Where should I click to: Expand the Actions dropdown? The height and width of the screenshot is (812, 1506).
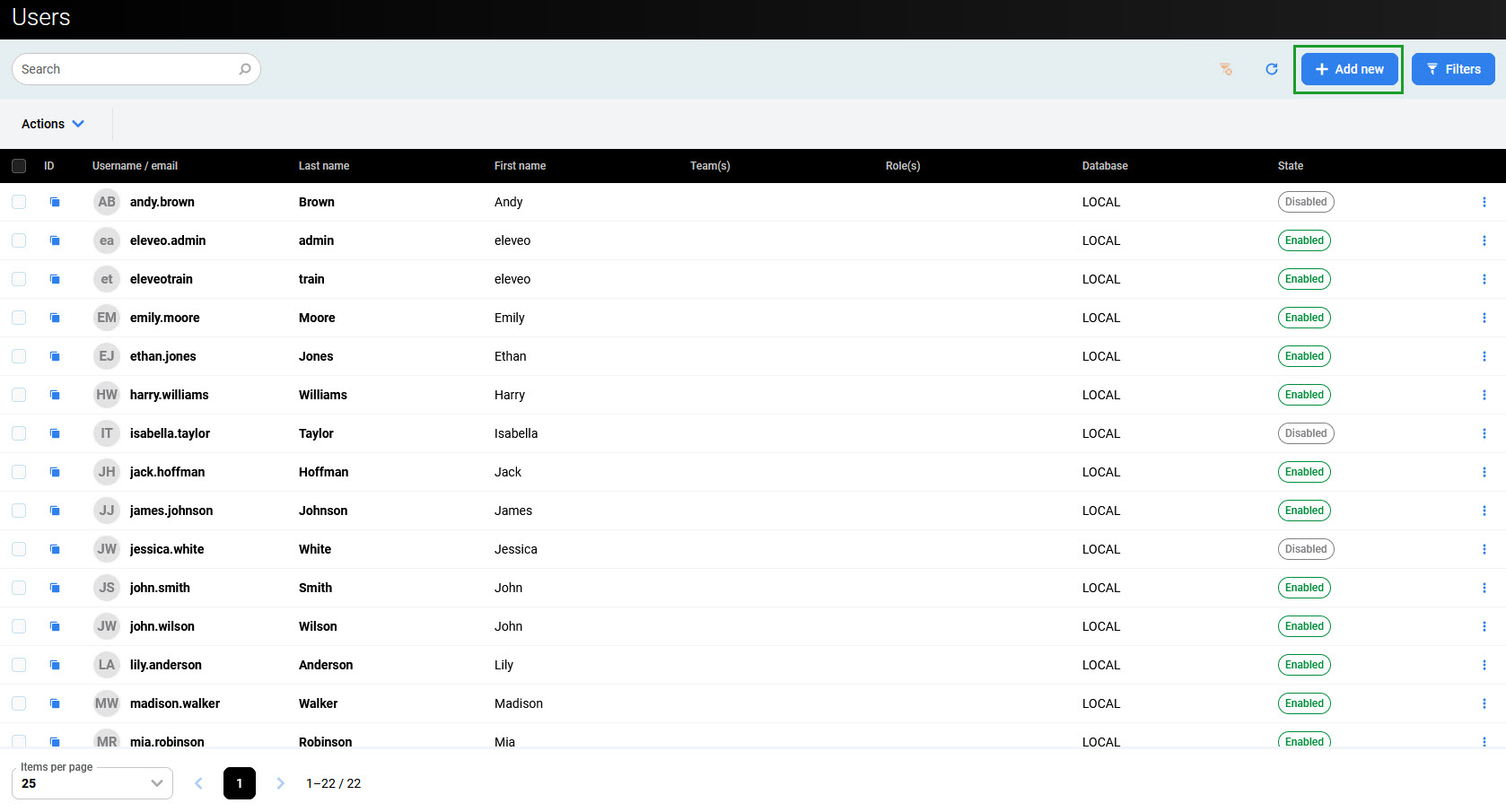pos(53,124)
